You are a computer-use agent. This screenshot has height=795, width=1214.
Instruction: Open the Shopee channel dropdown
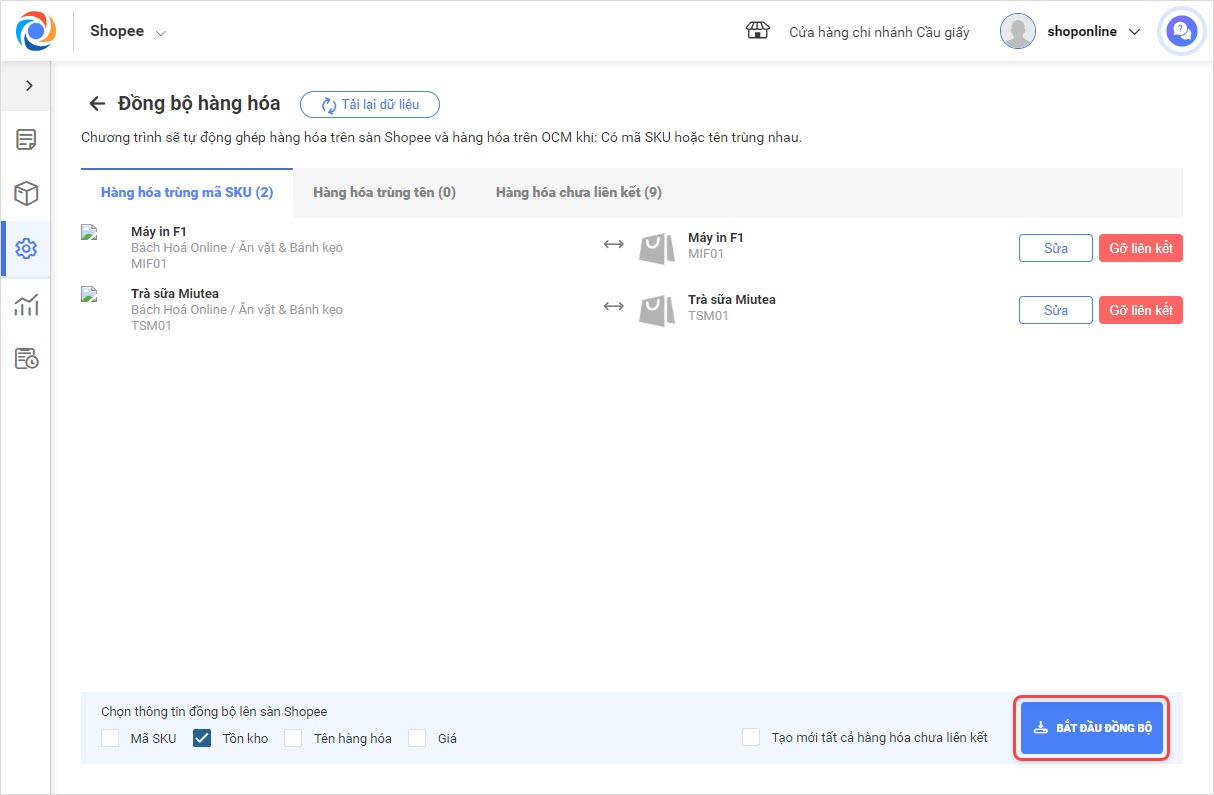click(128, 31)
